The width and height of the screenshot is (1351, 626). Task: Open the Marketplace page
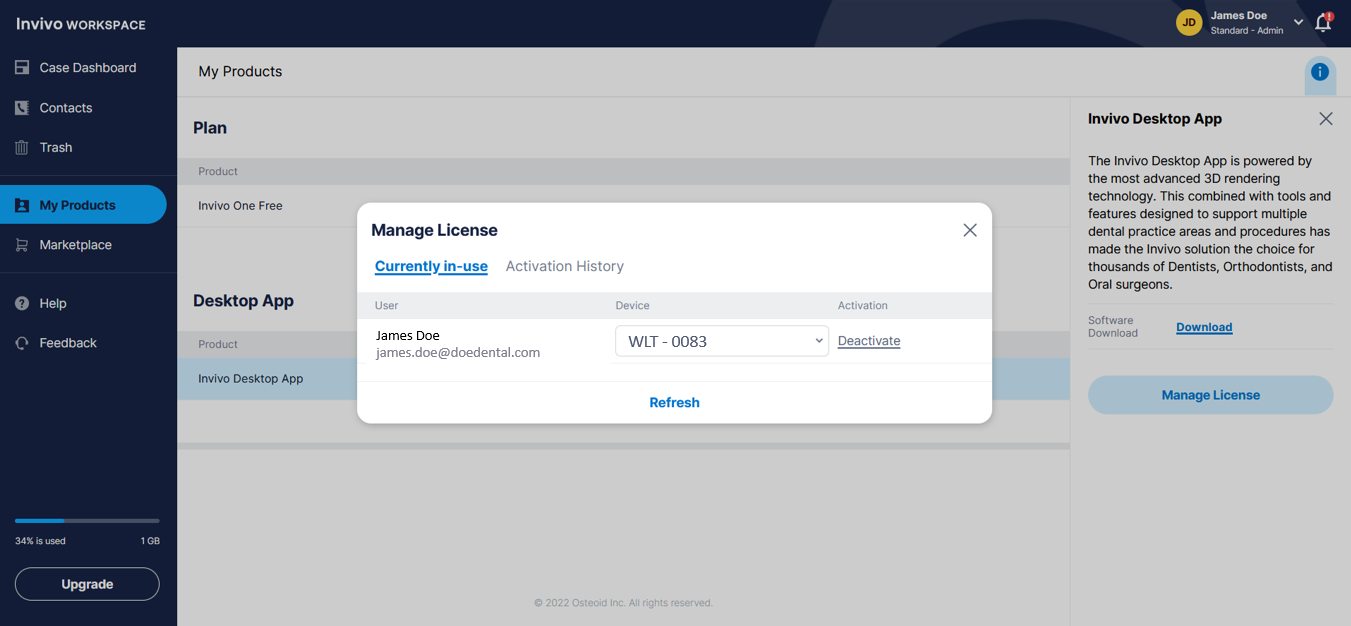click(x=76, y=245)
